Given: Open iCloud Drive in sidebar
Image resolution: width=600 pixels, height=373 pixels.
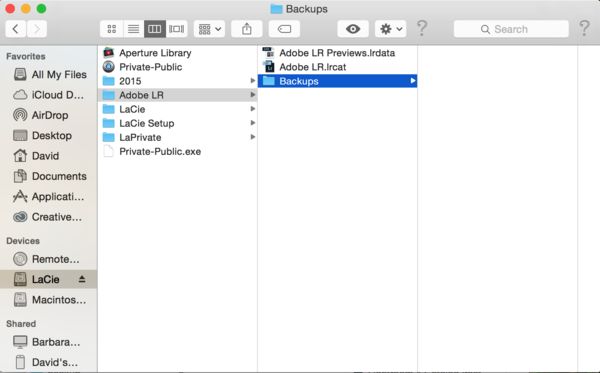Looking at the screenshot, I should pos(49,95).
